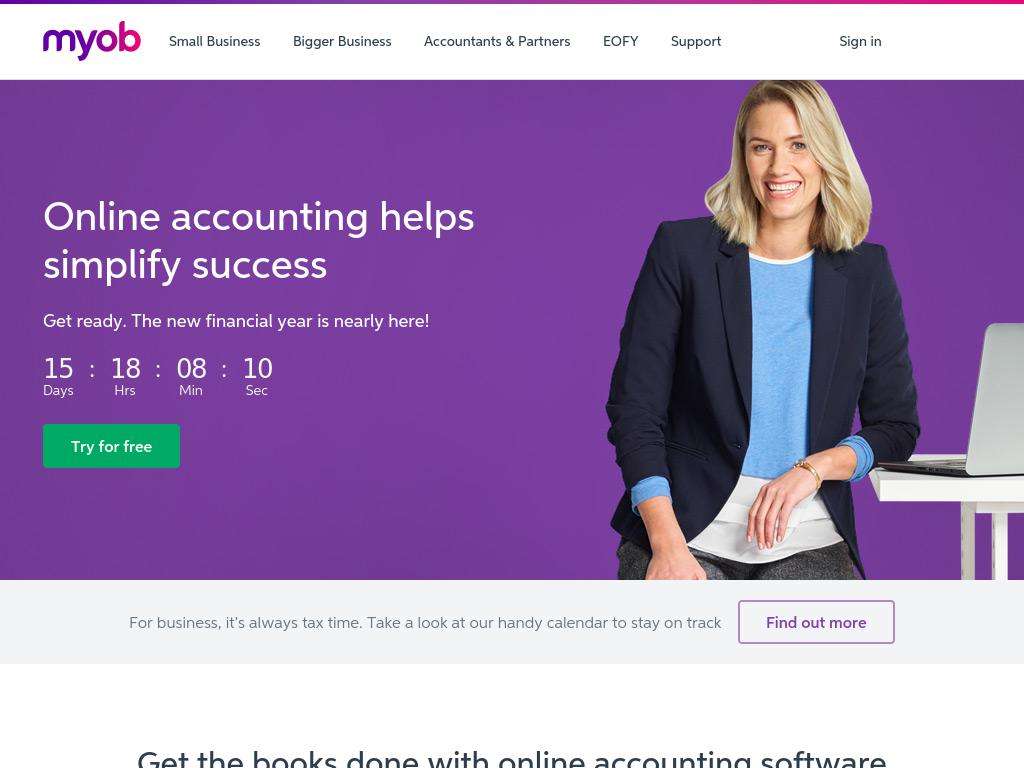Click the green Try for free button

click(112, 446)
